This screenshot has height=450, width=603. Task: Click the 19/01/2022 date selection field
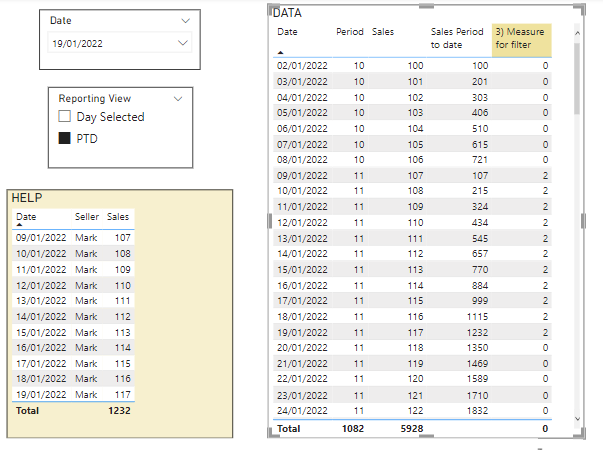coord(120,43)
